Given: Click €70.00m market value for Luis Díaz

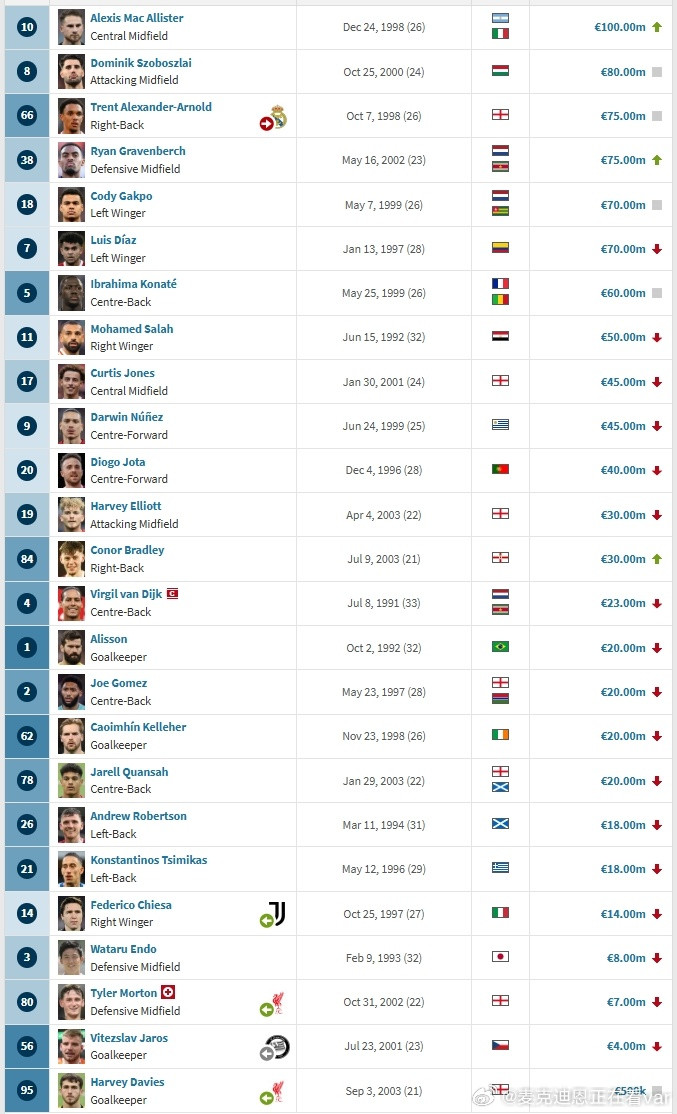Looking at the screenshot, I should (623, 249).
